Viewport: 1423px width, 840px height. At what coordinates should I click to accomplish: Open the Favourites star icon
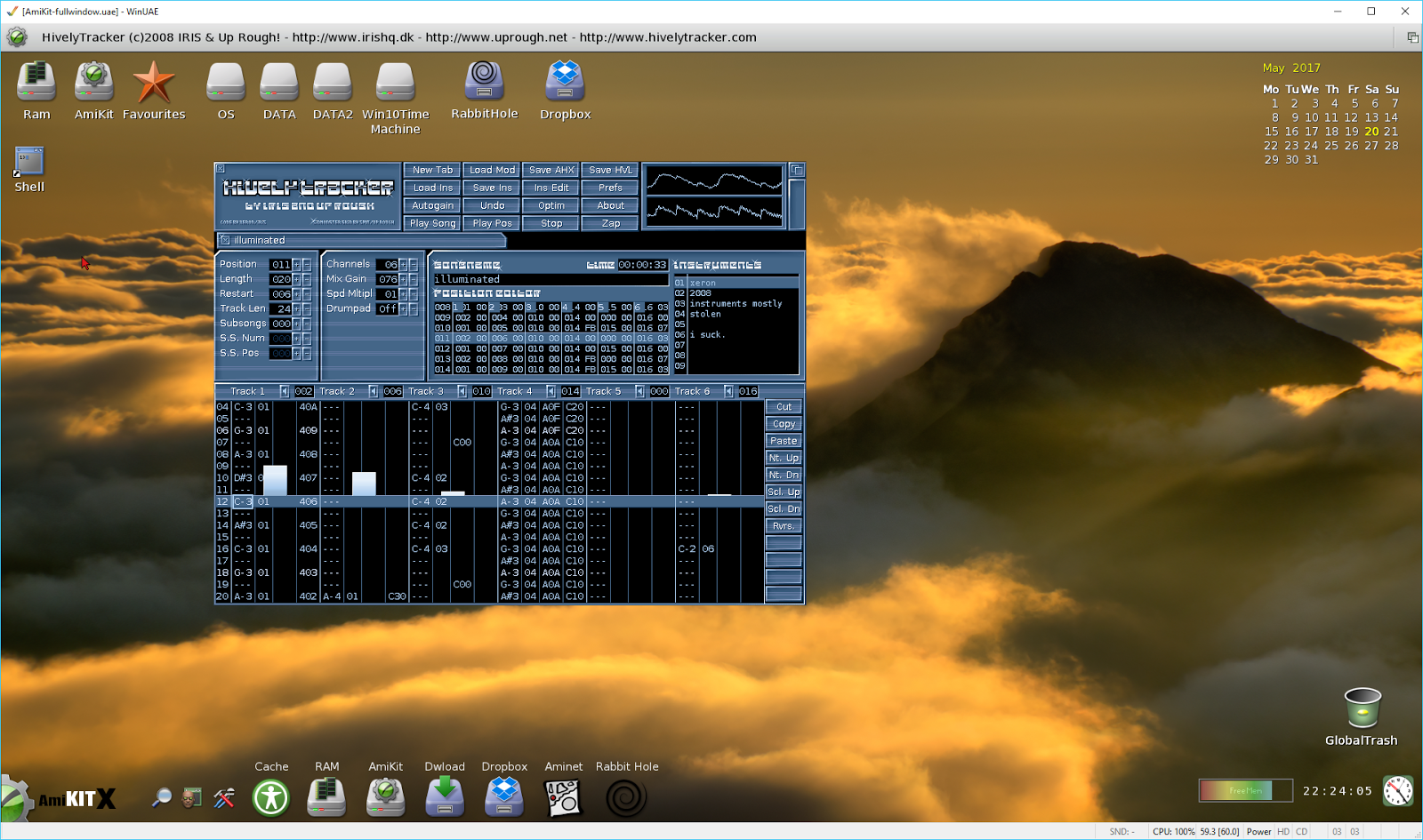(x=154, y=82)
